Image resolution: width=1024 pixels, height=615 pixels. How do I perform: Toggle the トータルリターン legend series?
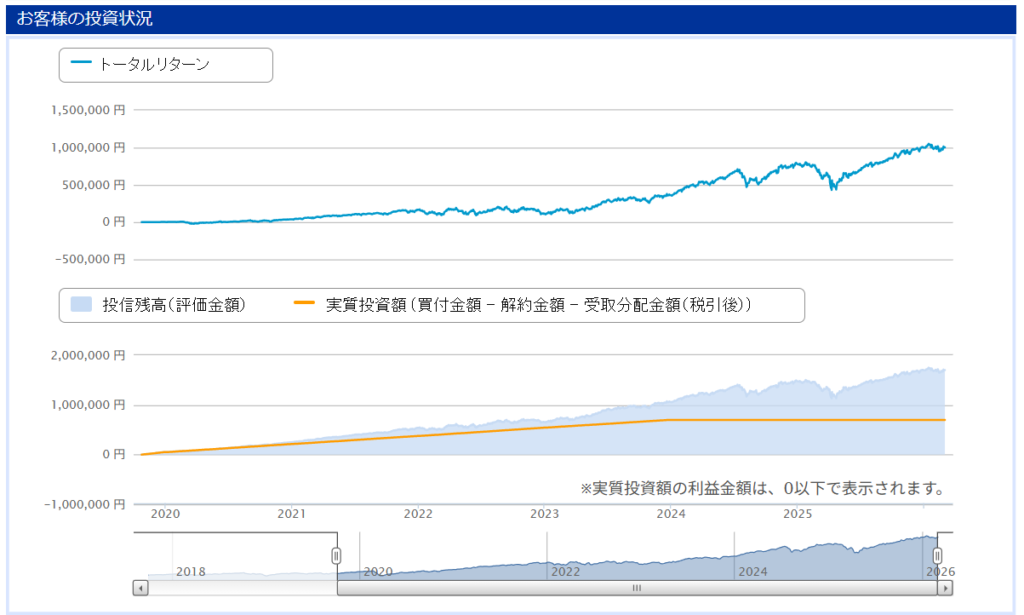(x=154, y=65)
